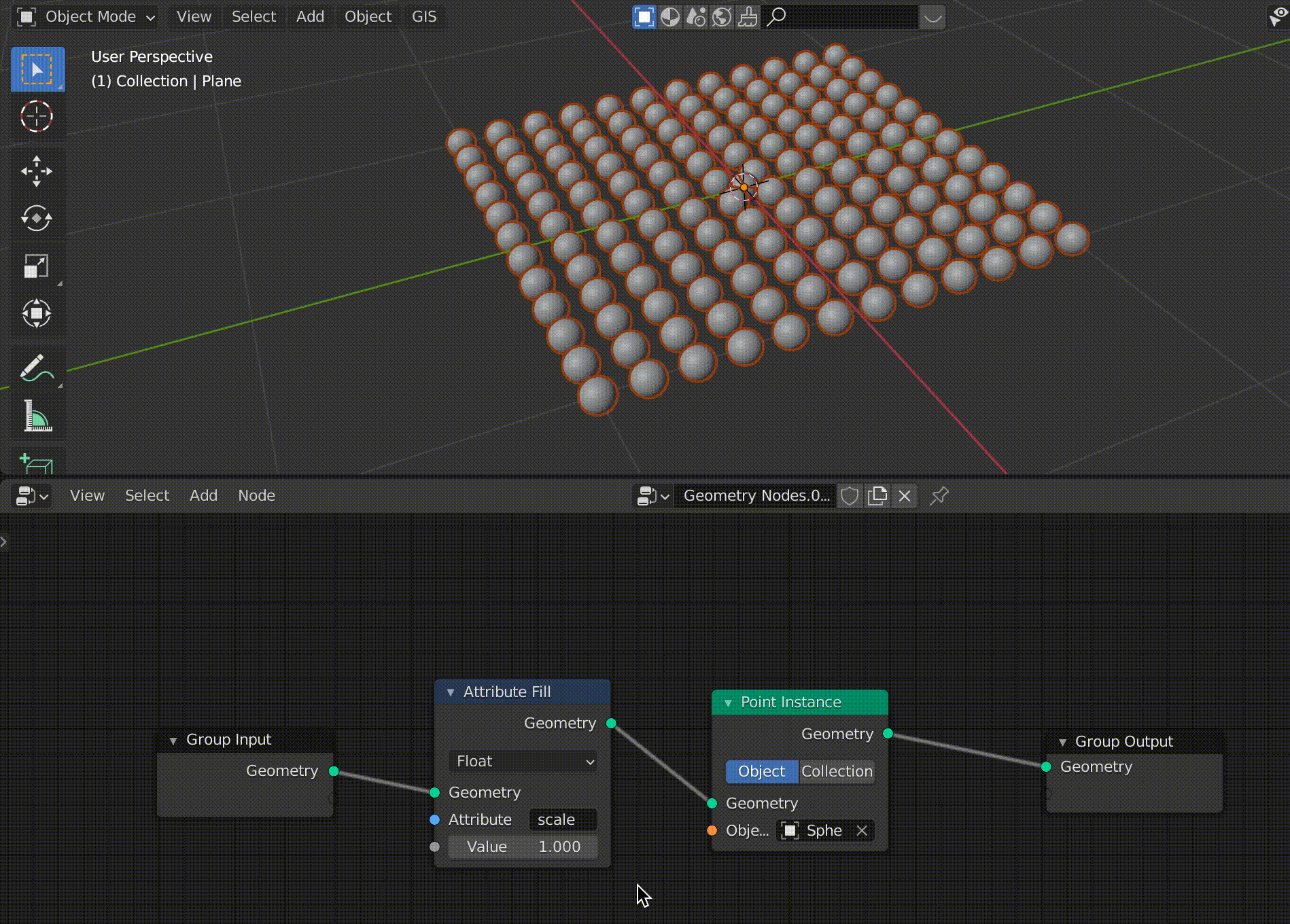The width and height of the screenshot is (1290, 924).
Task: Unlink the Geometry Nodes node group
Action: (905, 496)
